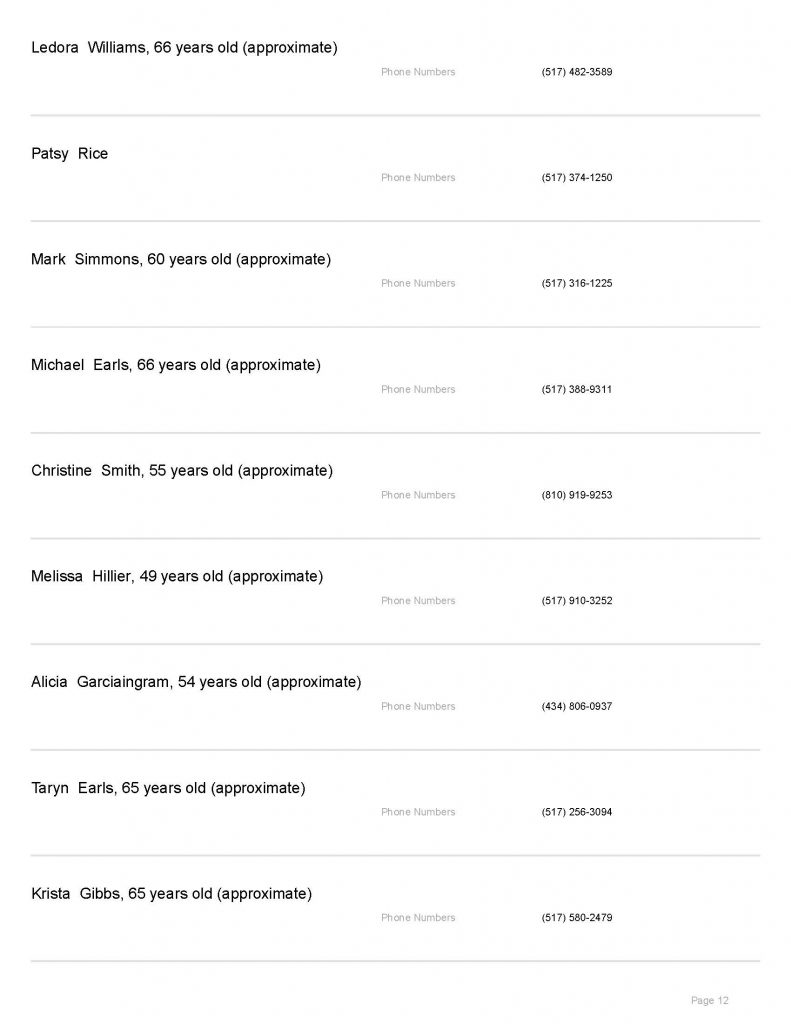Click the Krista Gibbs name entry
The width and height of the screenshot is (791, 1024).
pos(171,894)
